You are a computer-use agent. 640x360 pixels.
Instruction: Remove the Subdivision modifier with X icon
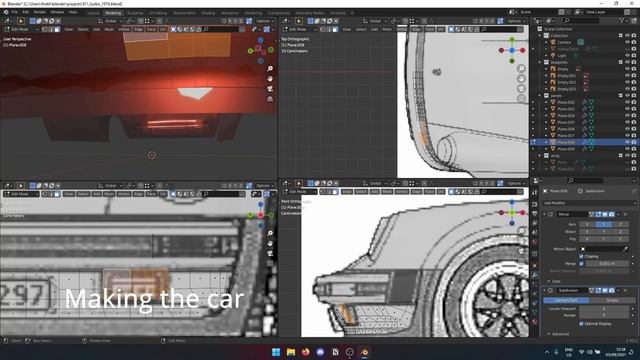625,290
